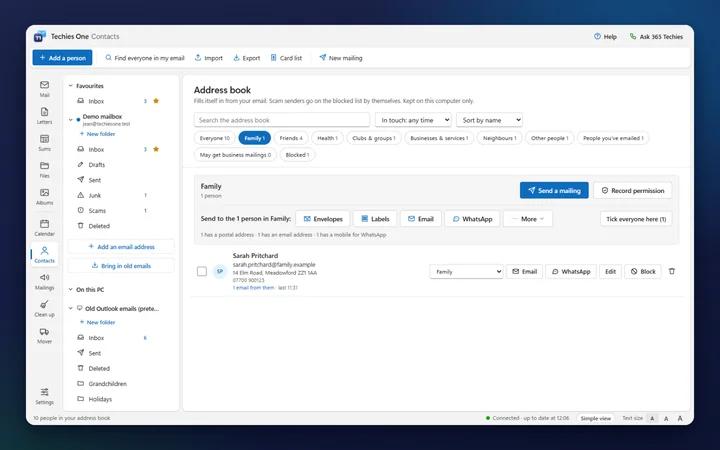Image resolution: width=720 pixels, height=450 pixels.
Task: Click 1 email from them link
Action: (x=253, y=288)
